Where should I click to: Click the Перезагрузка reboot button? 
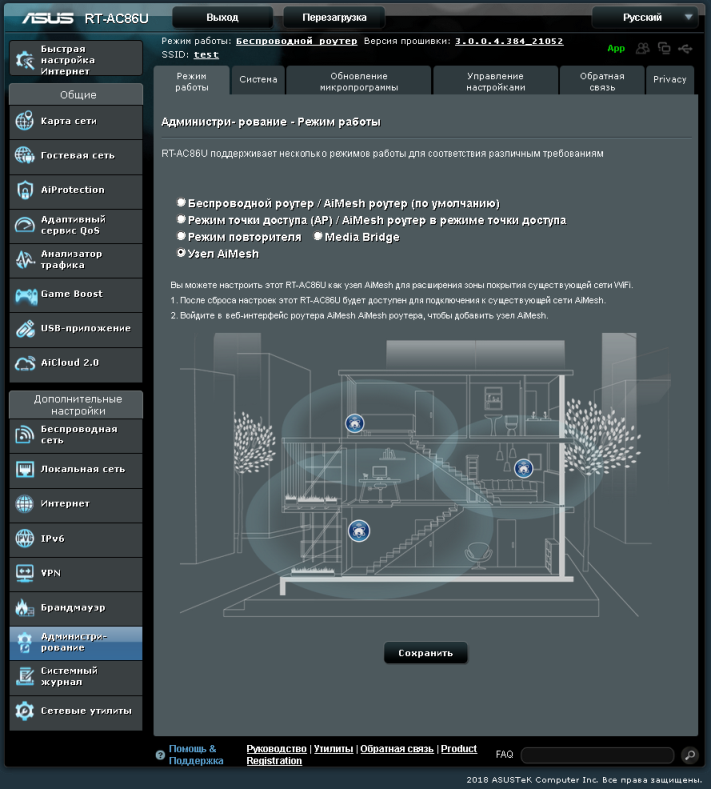334,18
